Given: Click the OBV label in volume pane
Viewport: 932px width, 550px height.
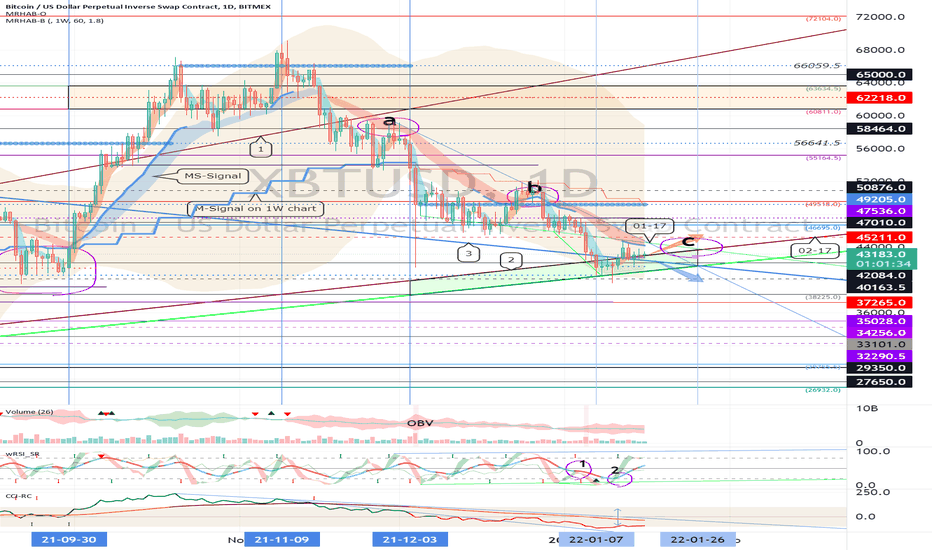Looking at the screenshot, I should [420, 423].
